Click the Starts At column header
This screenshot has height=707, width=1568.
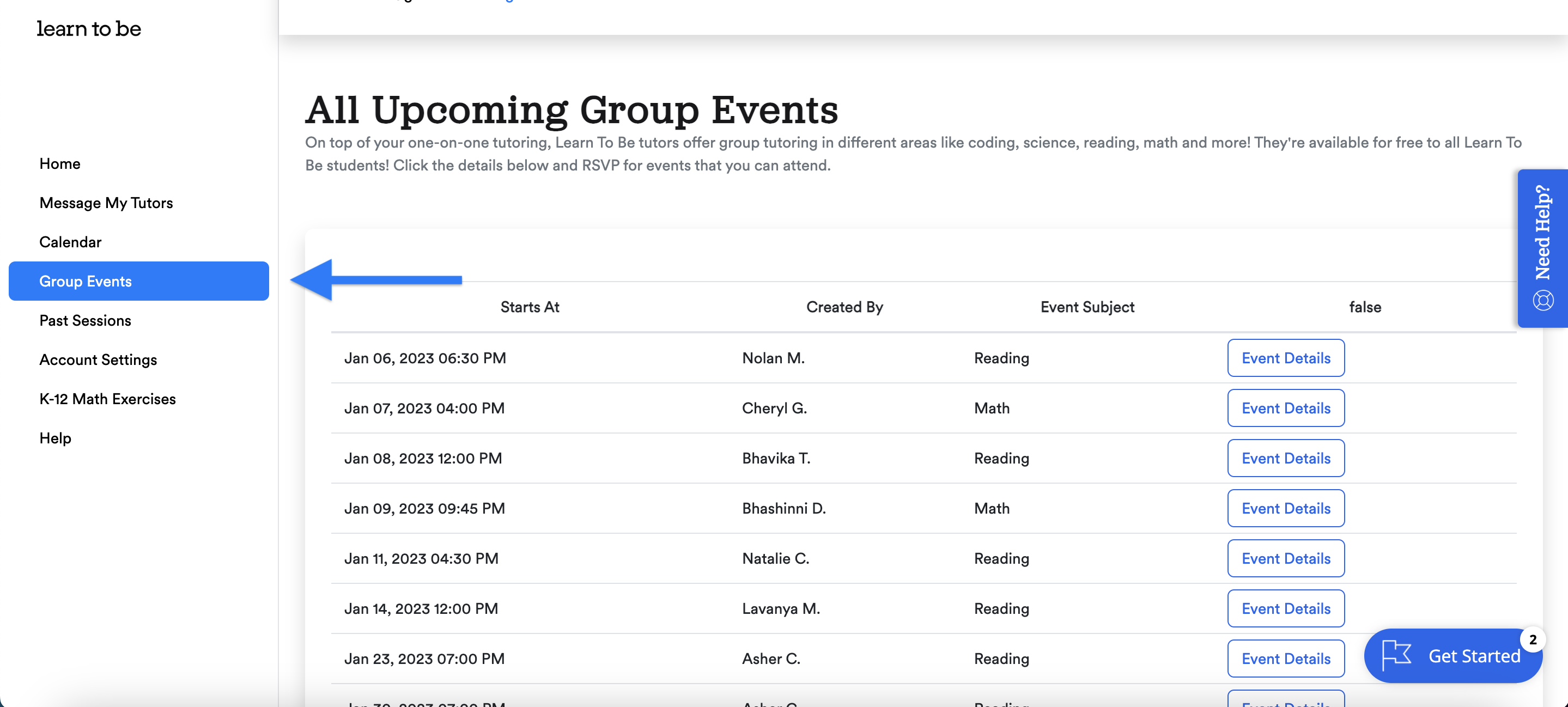tap(529, 307)
